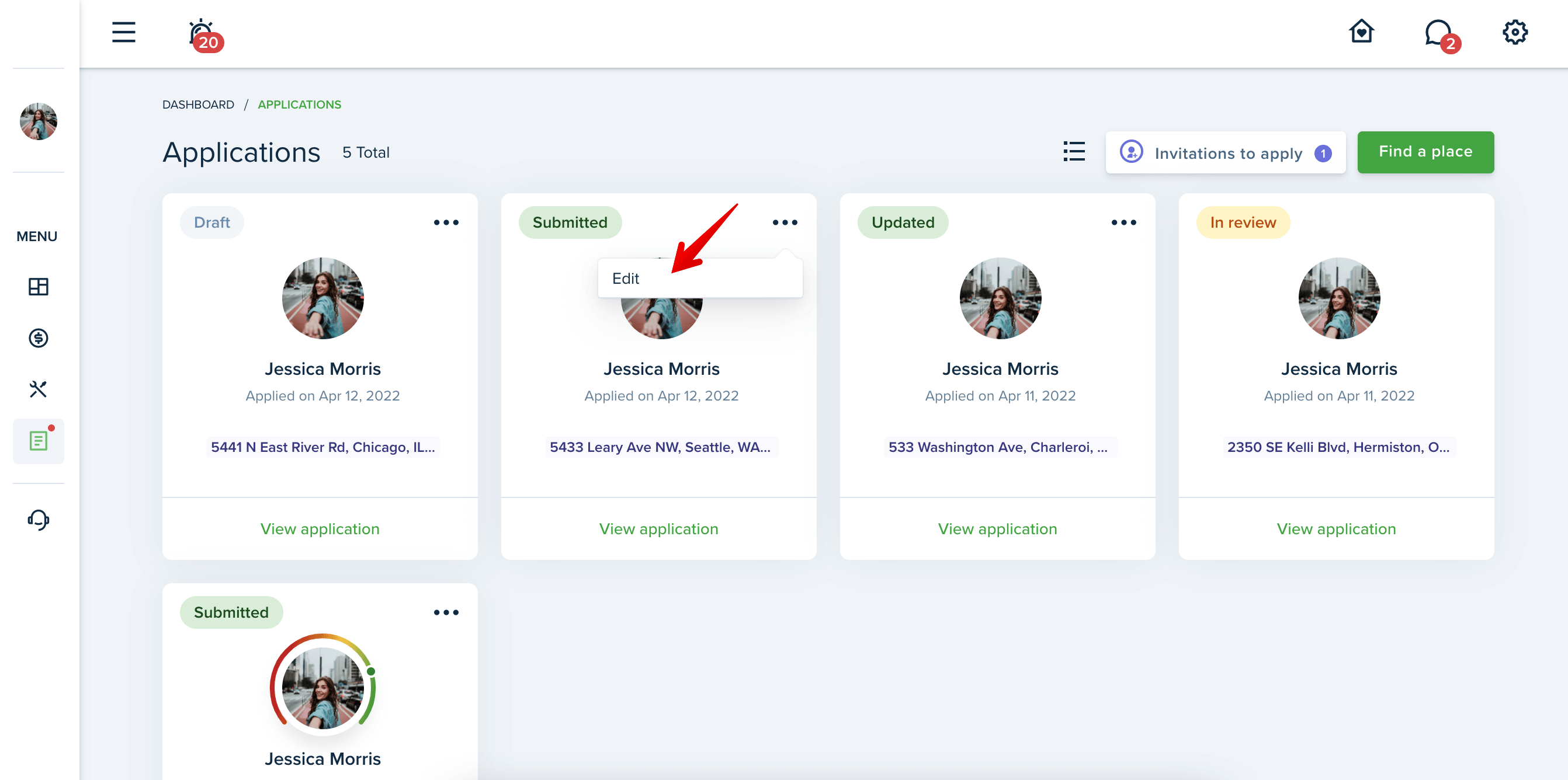Open settings gear icon

pos(1514,32)
